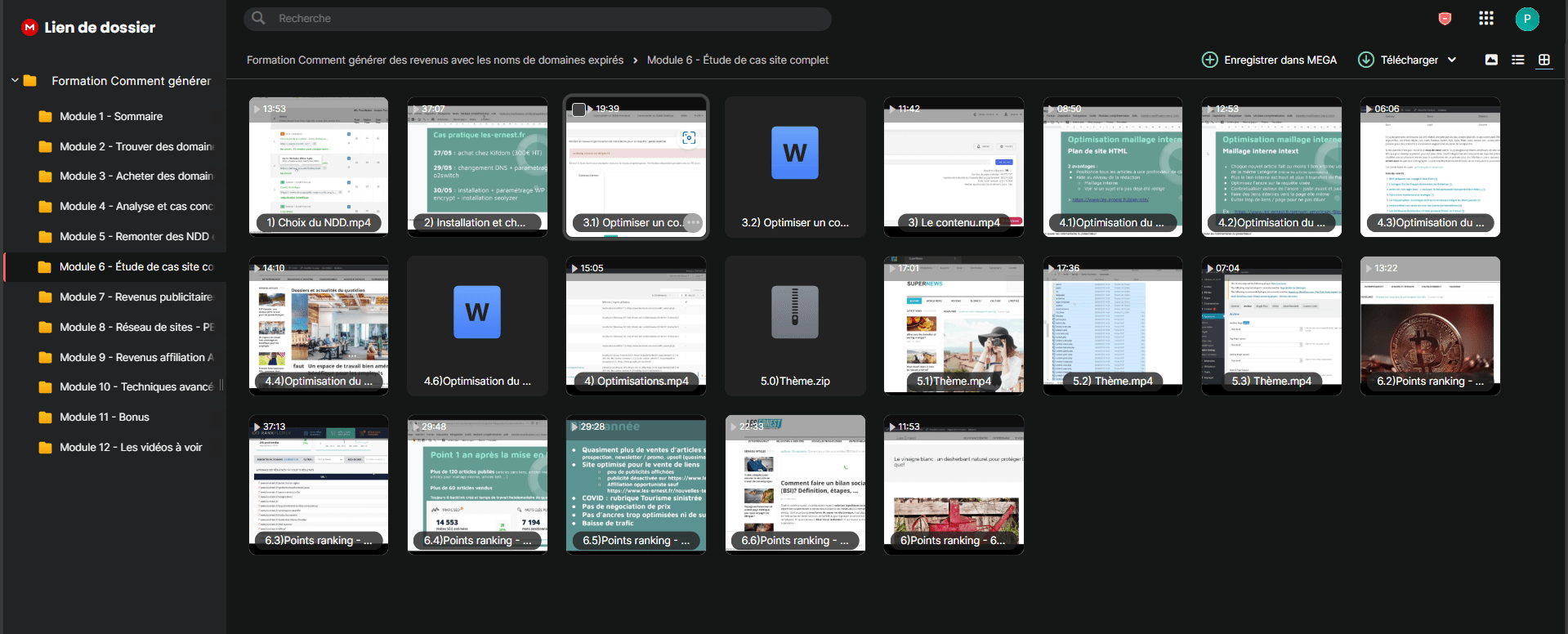Click the search magnifier icon
The width and height of the screenshot is (1568, 634).
[x=258, y=18]
